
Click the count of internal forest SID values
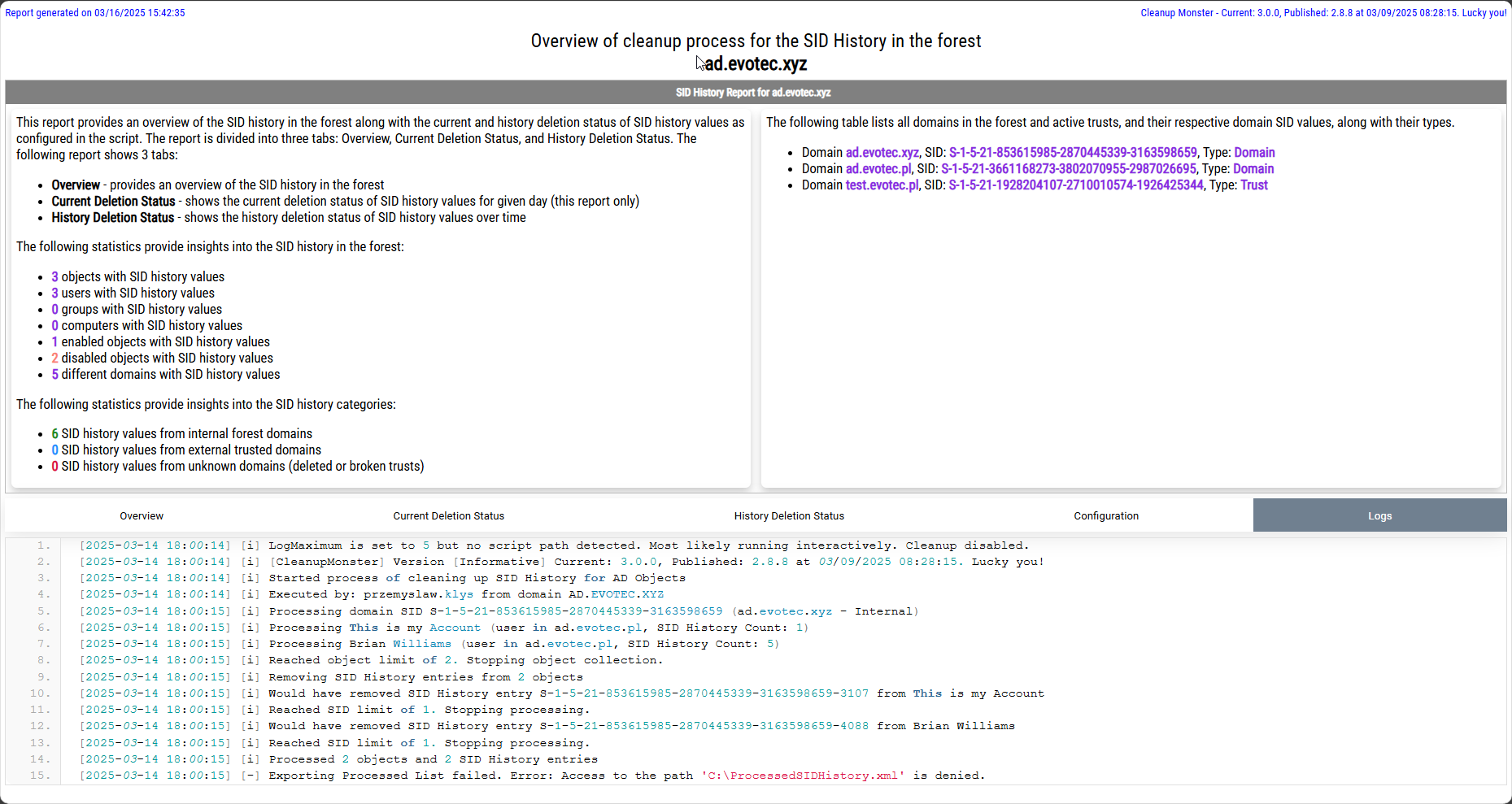(55, 434)
